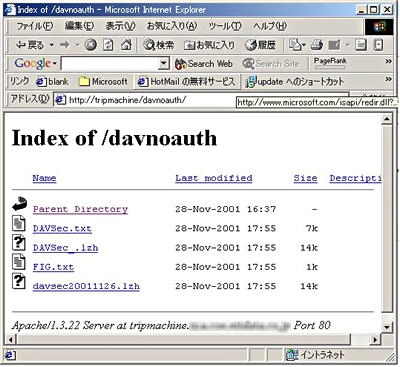The image size is (400, 367).
Task: Open the blank link shortcut
Action: (x=52, y=81)
